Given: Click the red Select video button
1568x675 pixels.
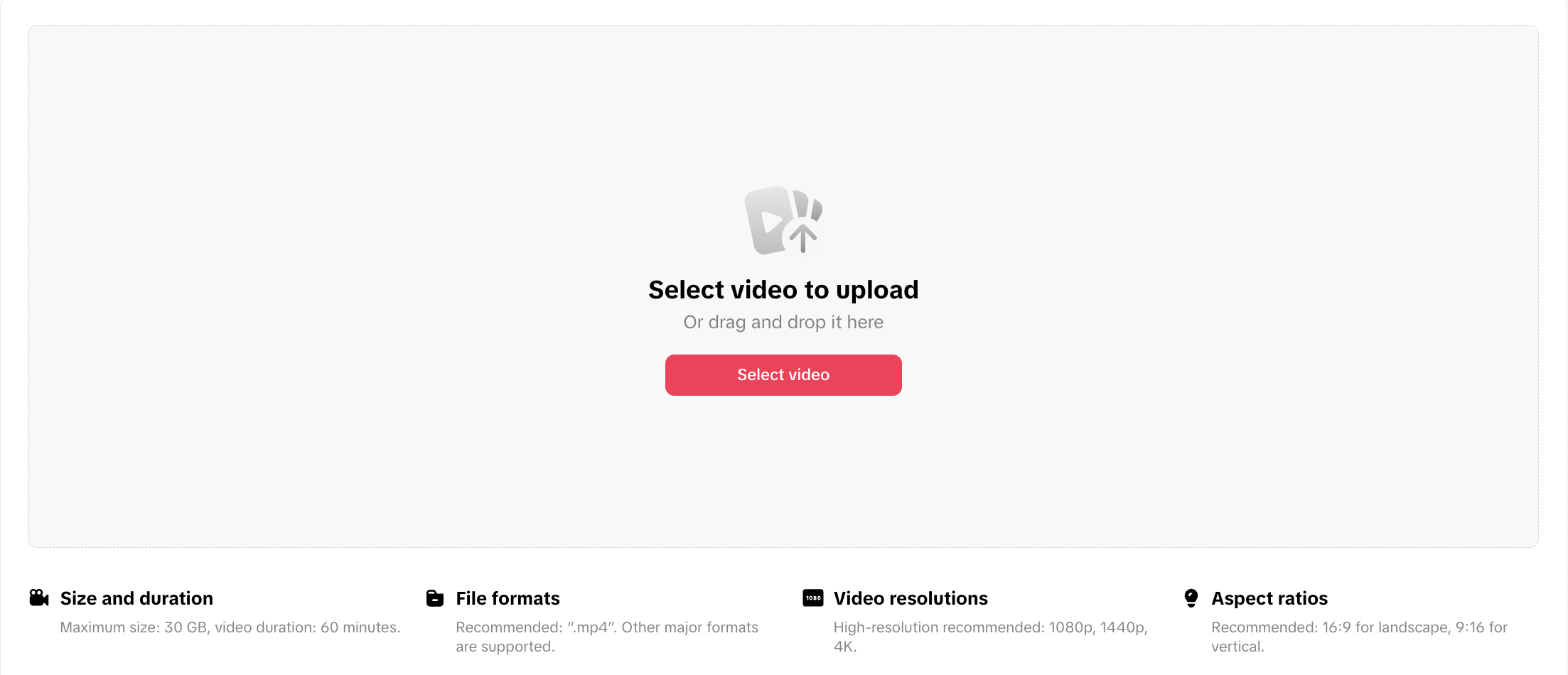Looking at the screenshot, I should [783, 375].
